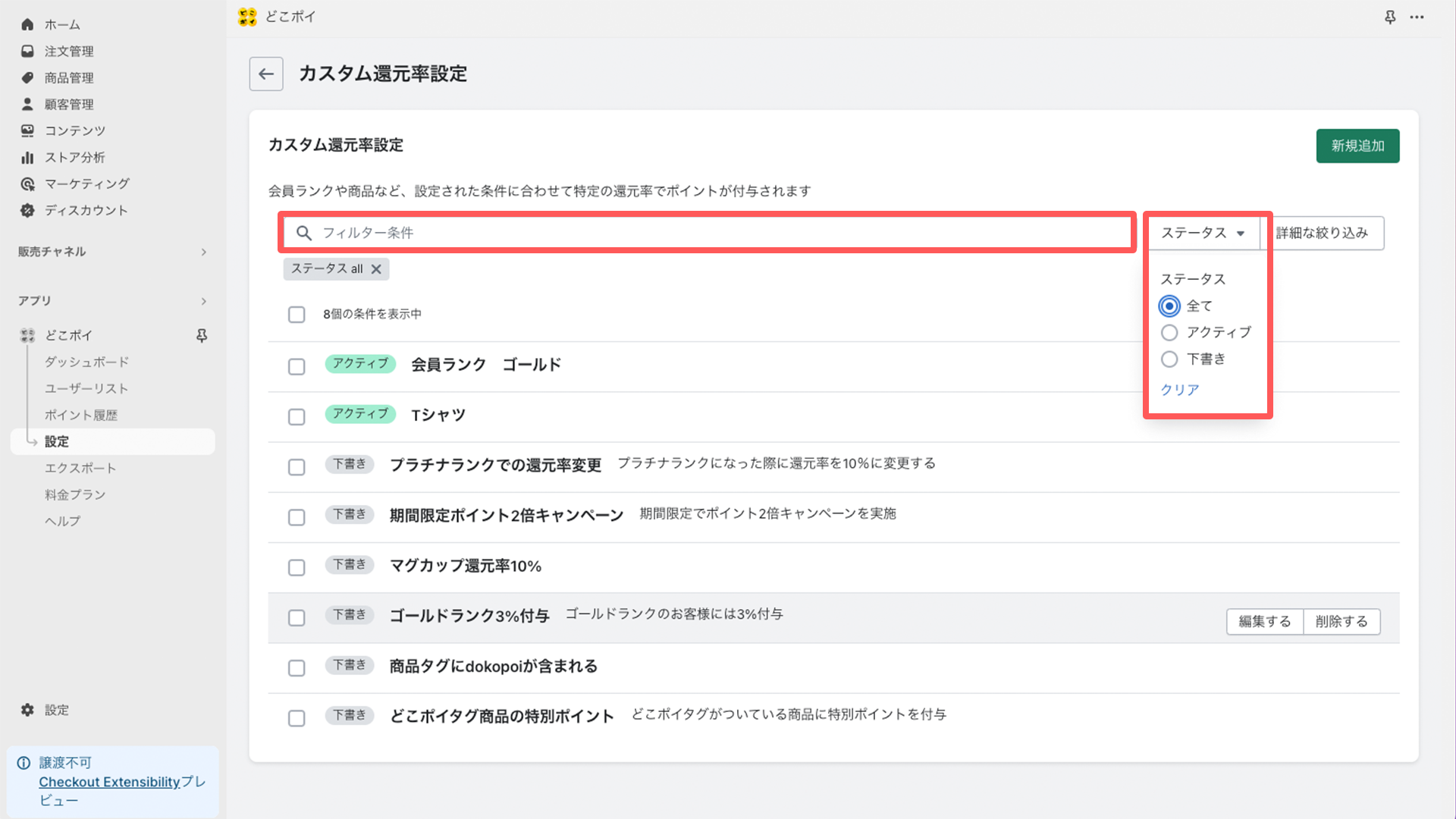Click the クリア link in status popup

pos(1180,390)
